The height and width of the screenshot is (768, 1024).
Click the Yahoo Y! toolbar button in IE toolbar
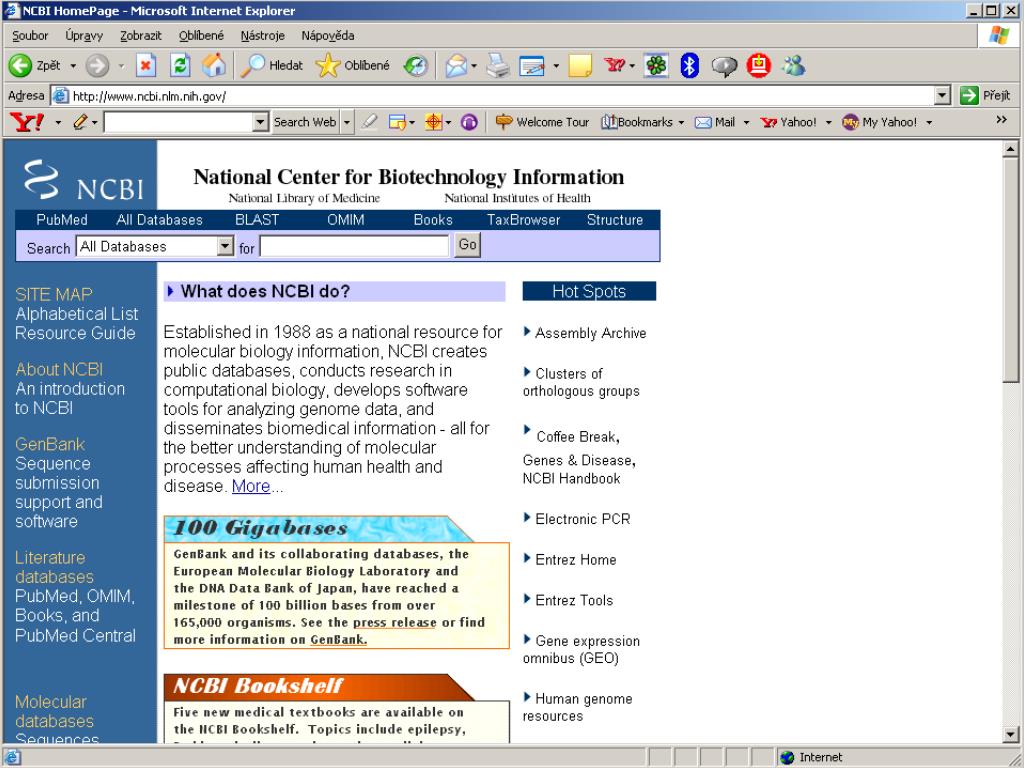coord(614,65)
